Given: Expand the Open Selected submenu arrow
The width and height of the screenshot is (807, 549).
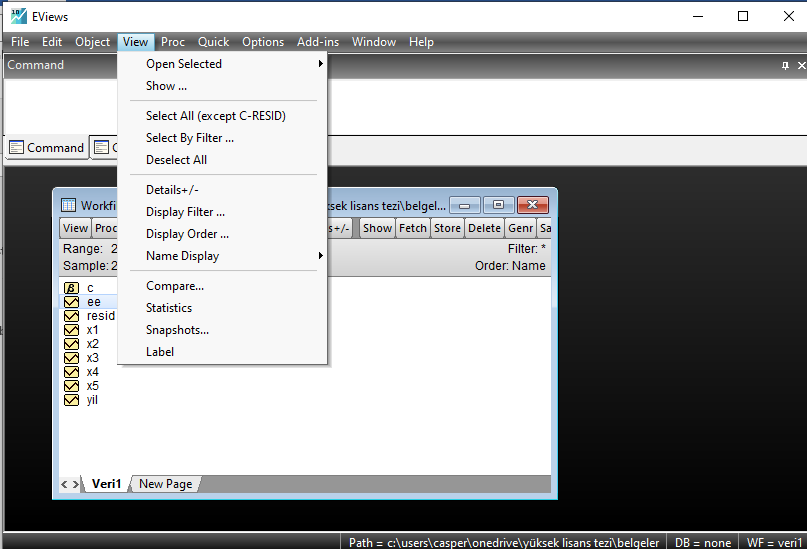Looking at the screenshot, I should tap(320, 64).
